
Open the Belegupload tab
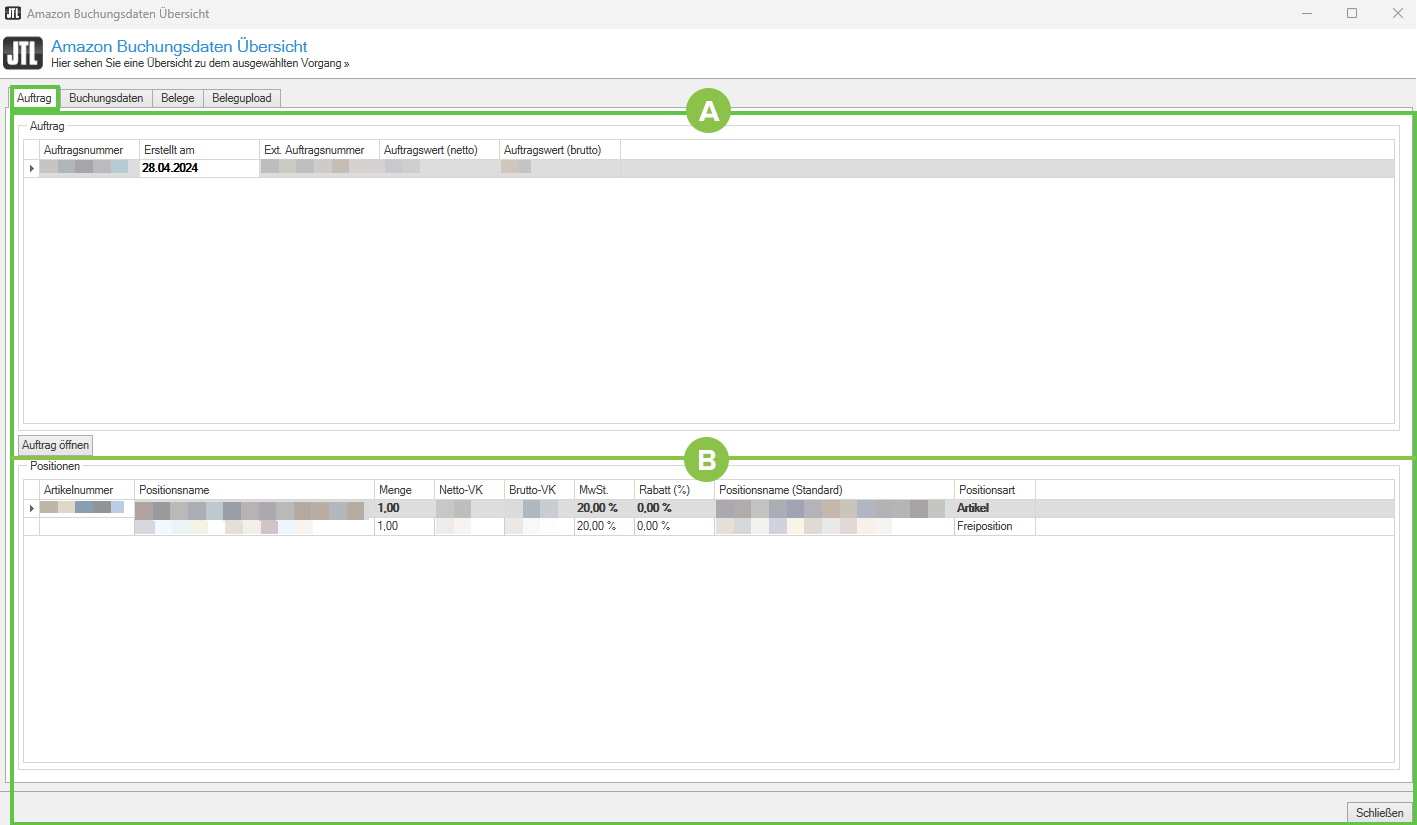point(242,98)
